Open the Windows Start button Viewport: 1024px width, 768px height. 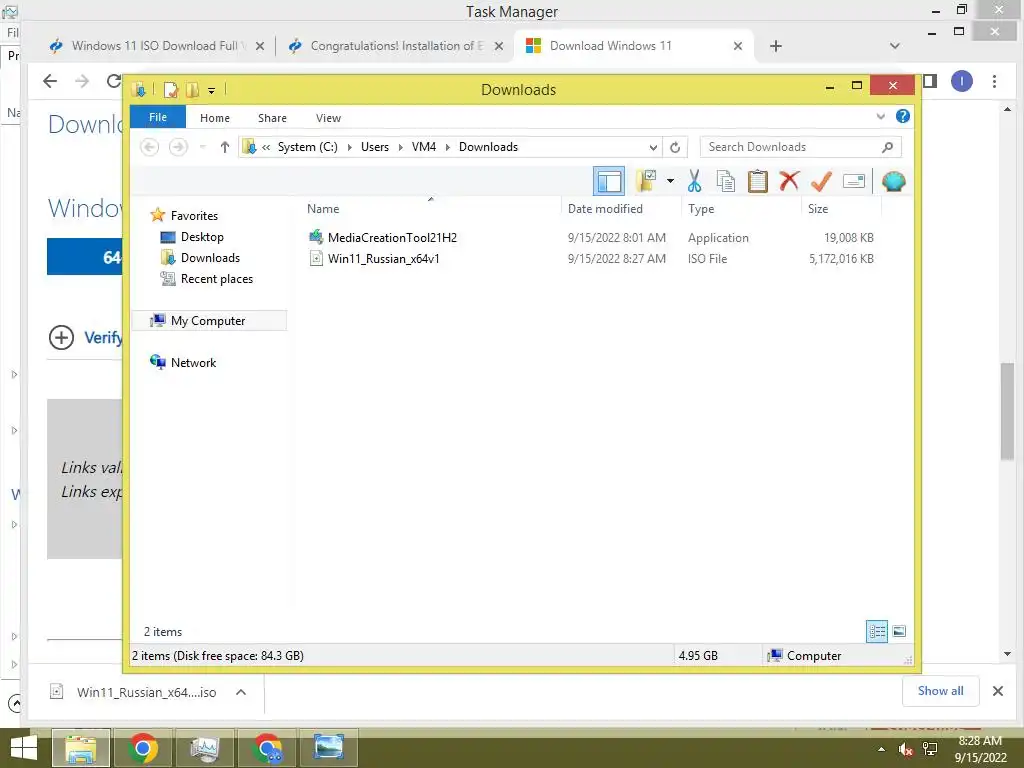coord(24,748)
